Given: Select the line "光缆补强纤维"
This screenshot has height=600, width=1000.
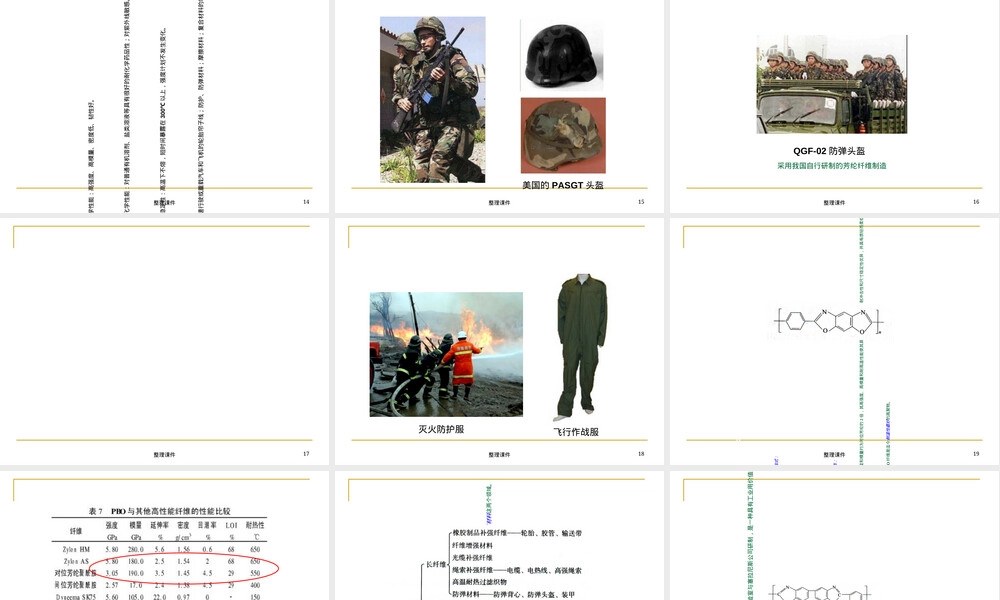Looking at the screenshot, I should tap(472, 557).
